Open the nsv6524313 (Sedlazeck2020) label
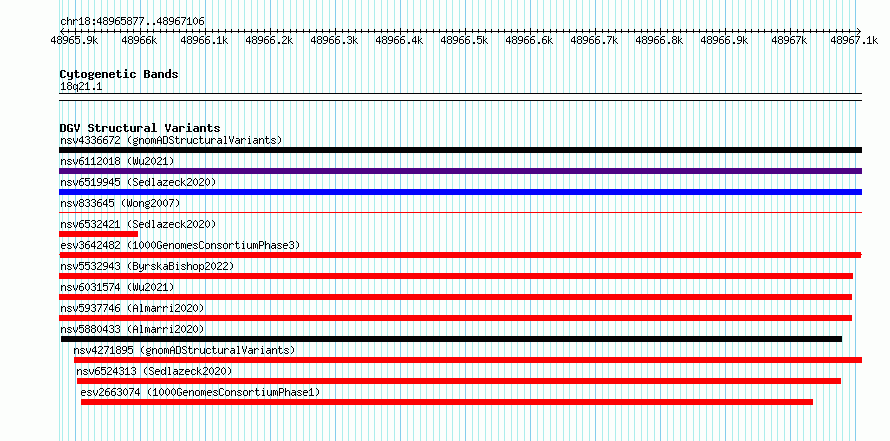Screen dimensions: 890x441 click(154, 371)
